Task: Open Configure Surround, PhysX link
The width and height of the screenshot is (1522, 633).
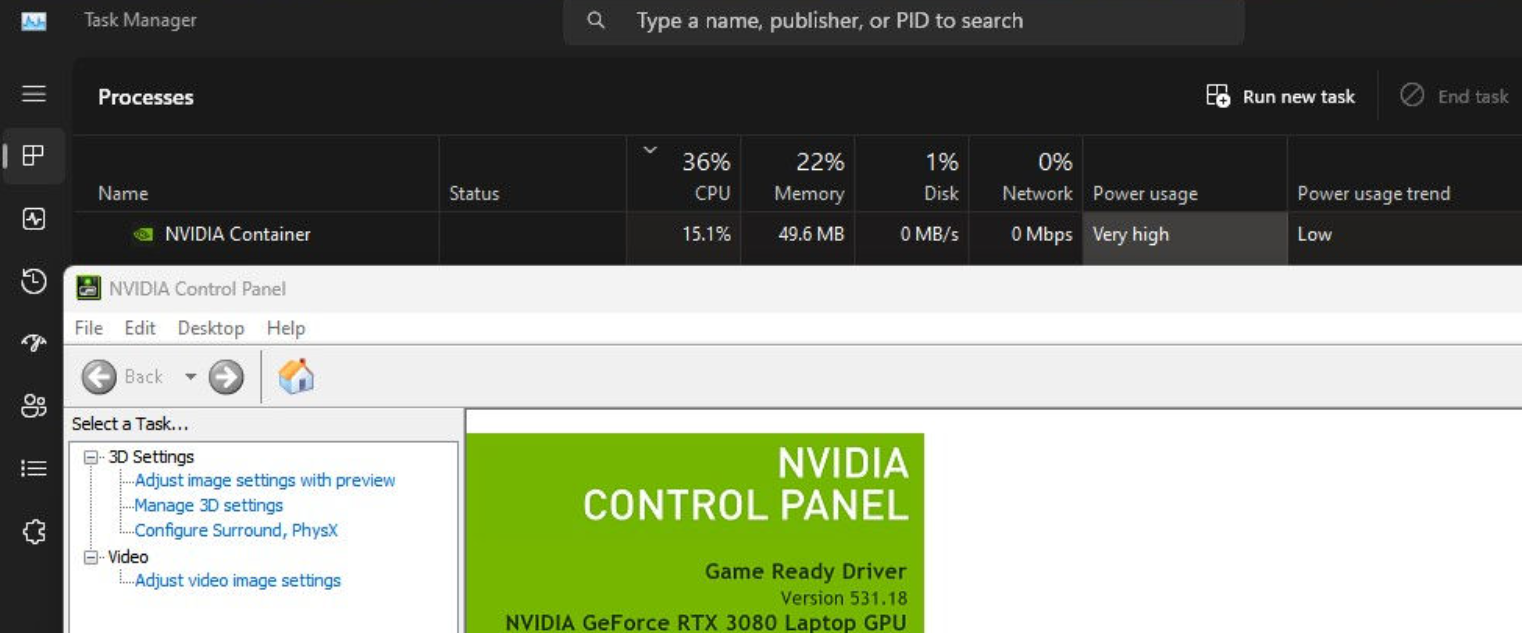Action: tap(236, 530)
